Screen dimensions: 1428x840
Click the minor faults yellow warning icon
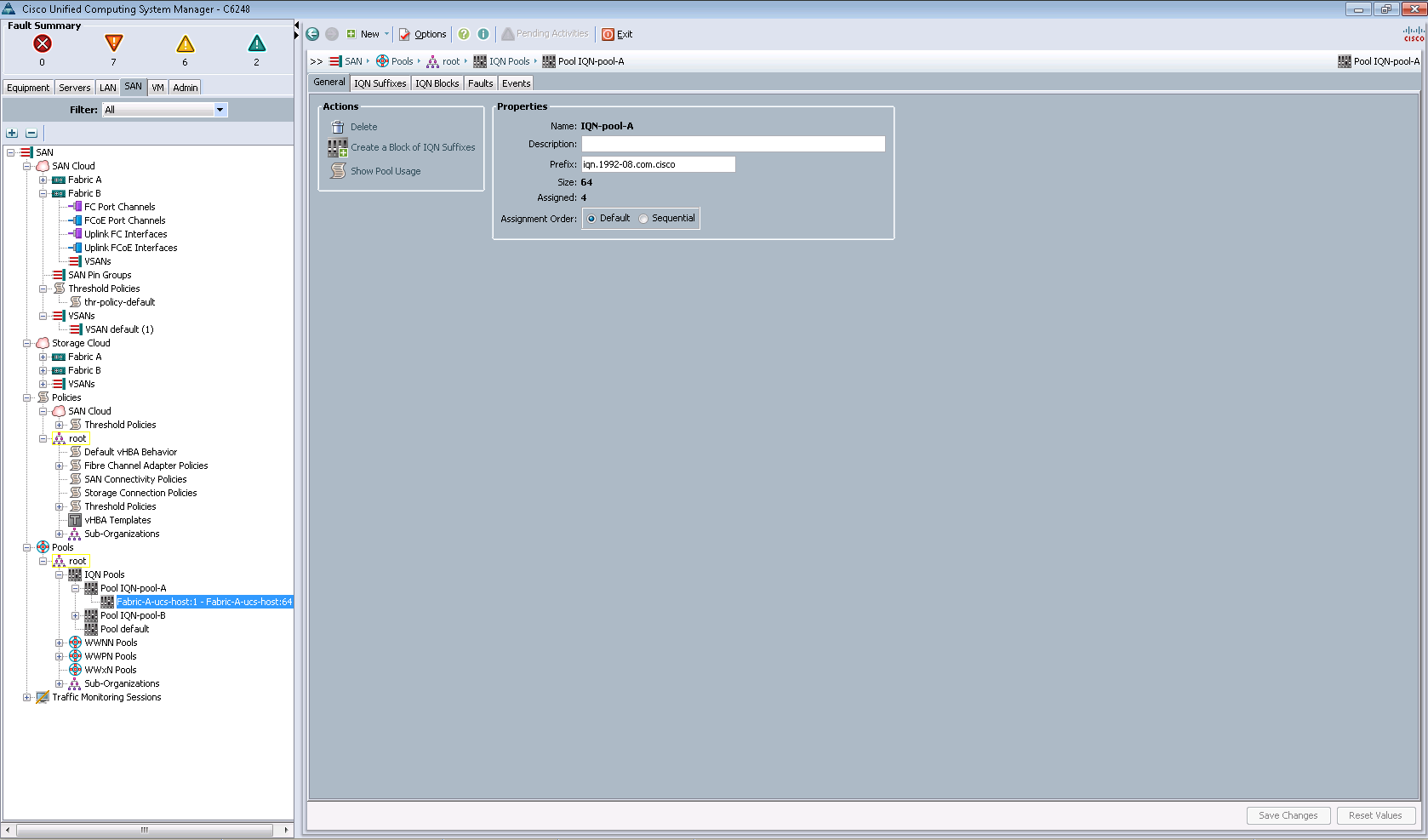pyautogui.click(x=186, y=43)
